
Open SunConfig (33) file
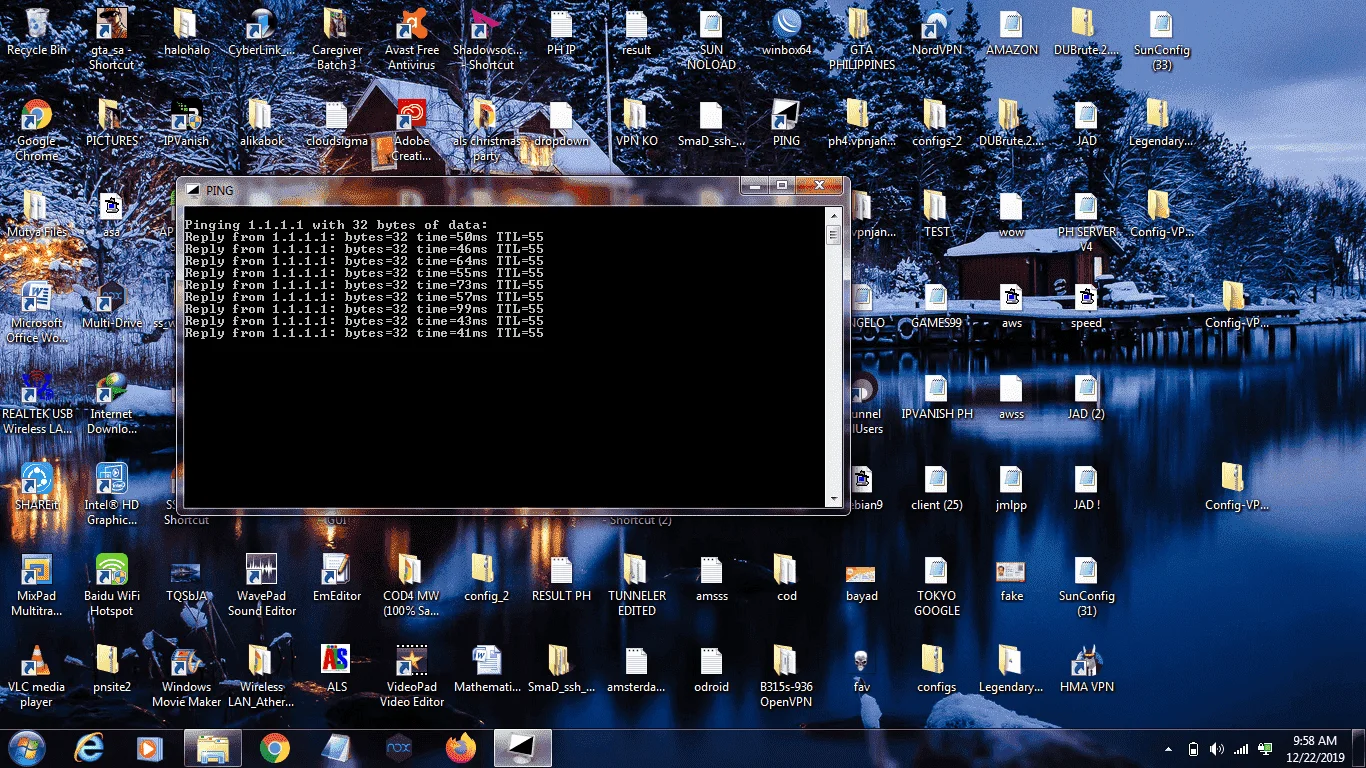point(1161,40)
